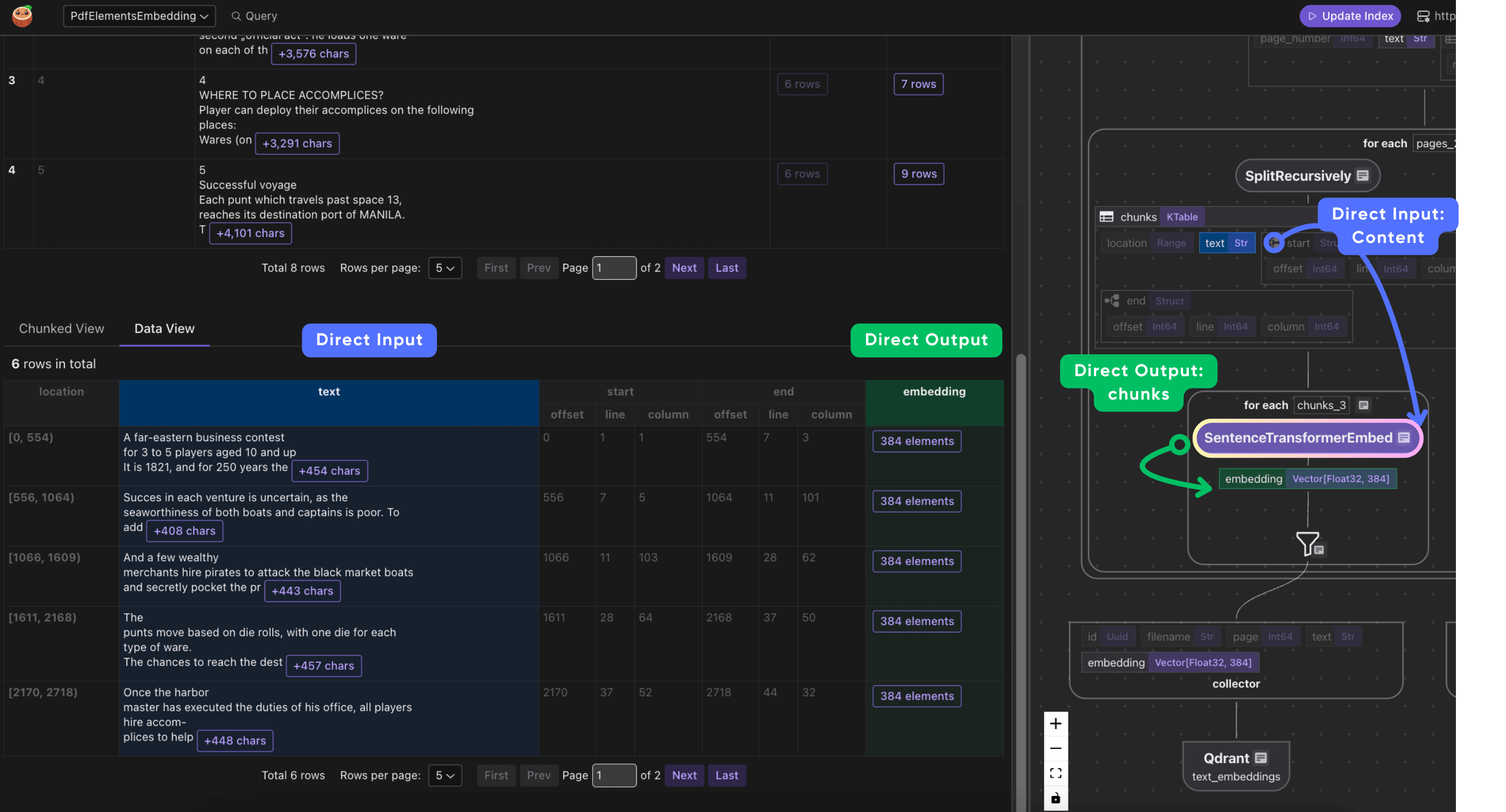The height and width of the screenshot is (812, 1506).
Task: Select the Data View tab
Action: click(164, 329)
